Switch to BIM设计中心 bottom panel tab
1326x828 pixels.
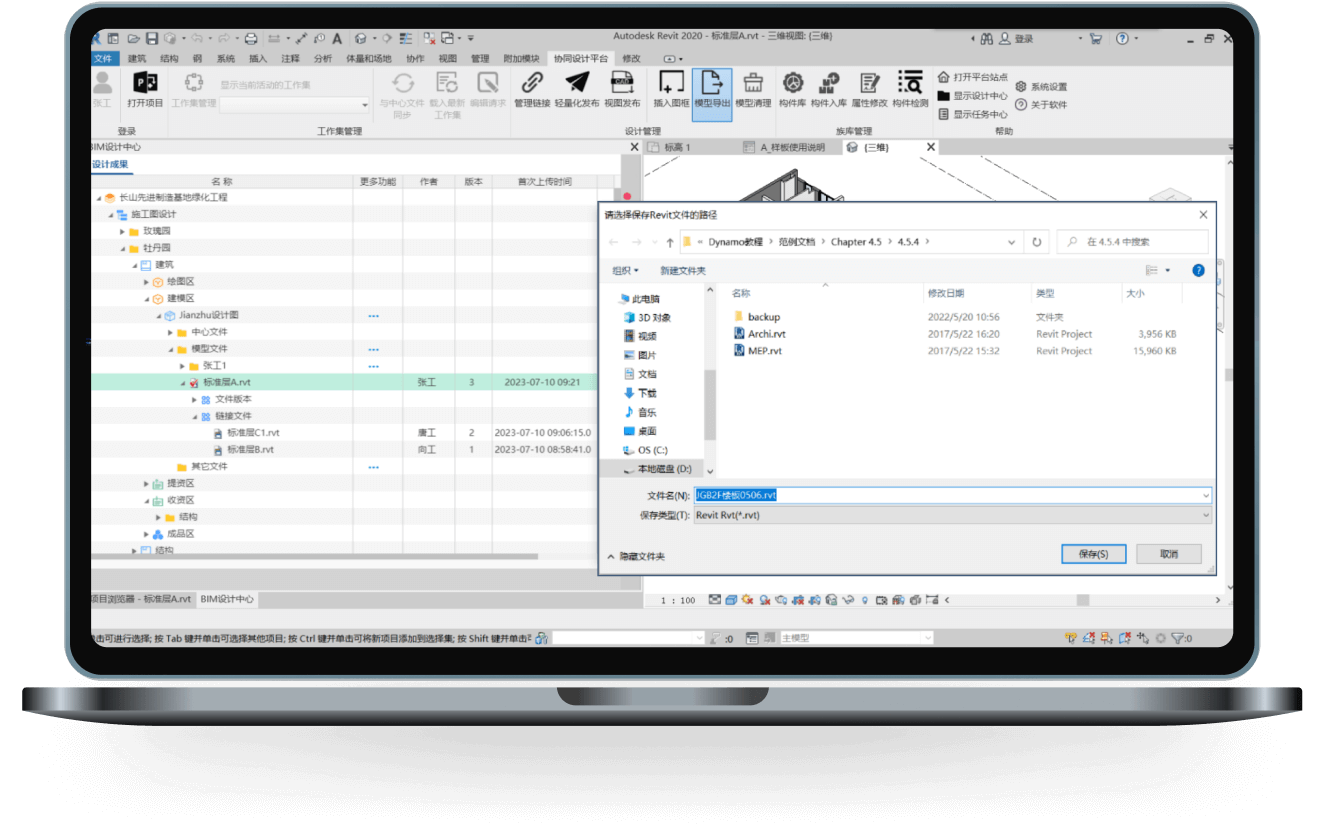227,599
